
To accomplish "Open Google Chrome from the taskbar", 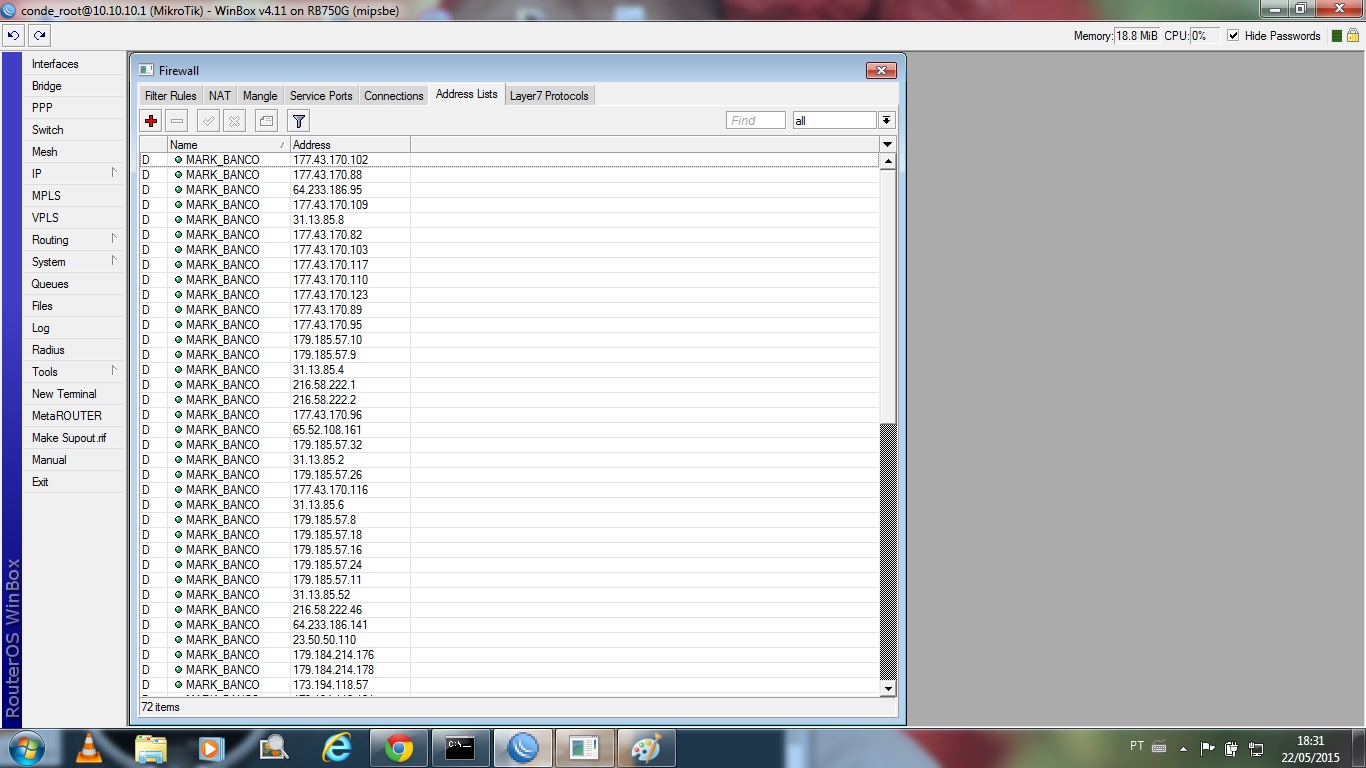I will 398,748.
